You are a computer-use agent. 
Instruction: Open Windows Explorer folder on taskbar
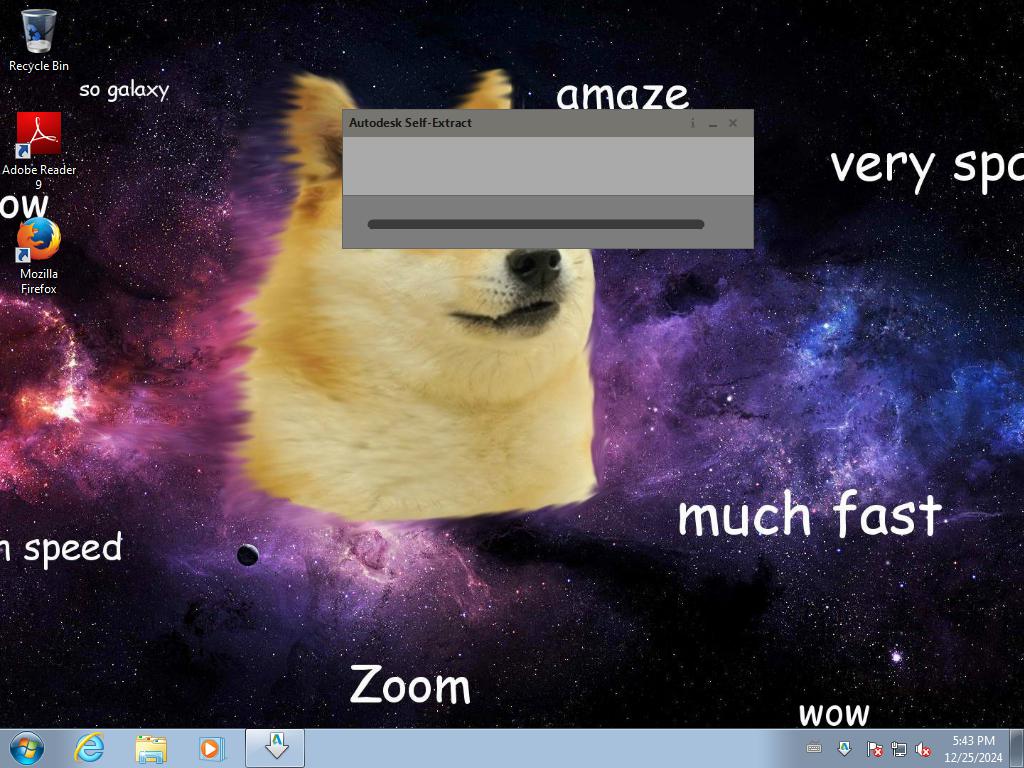[x=151, y=748]
